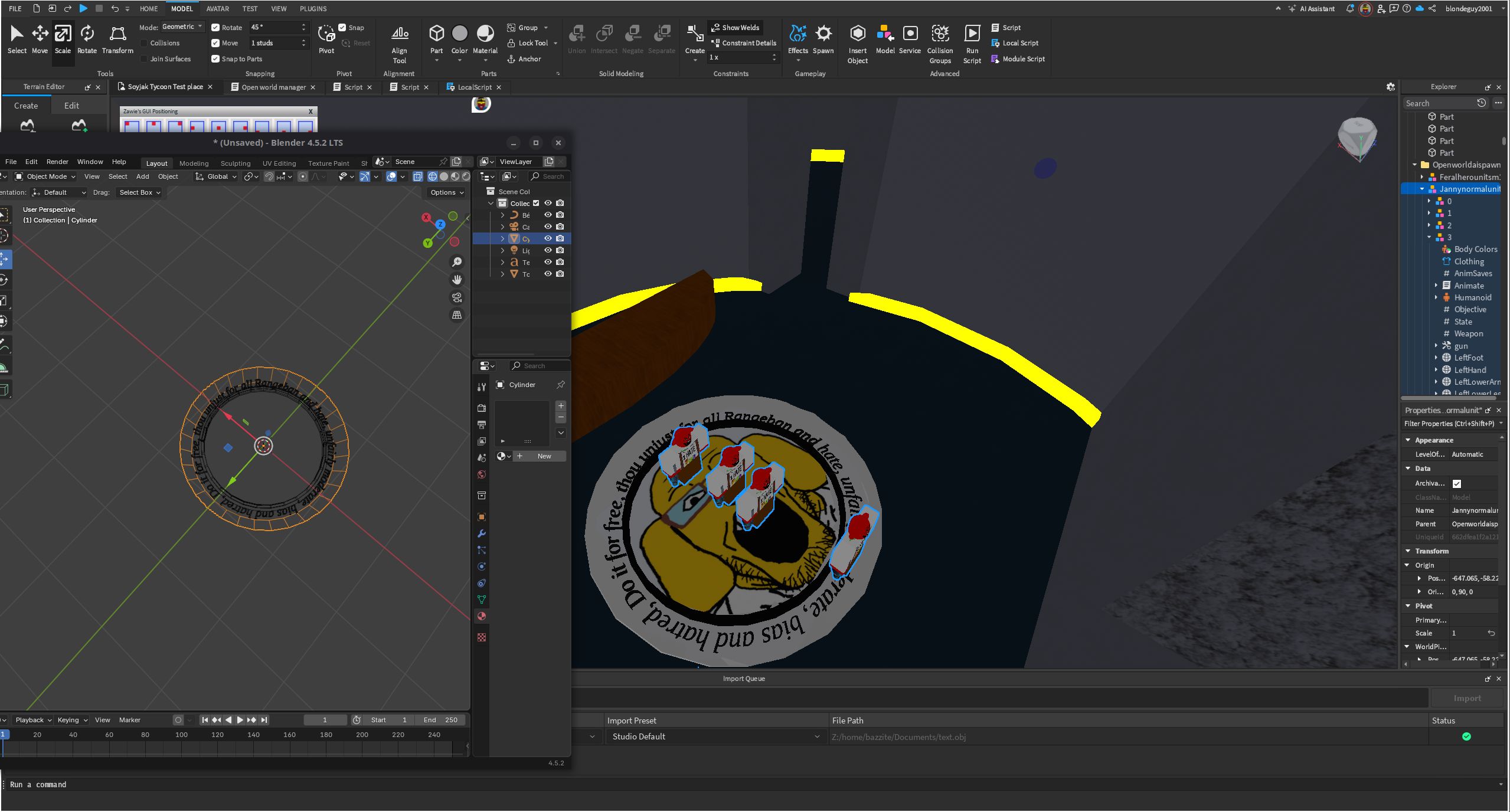
Task: Click the Edit tab in Terrain Editor
Action: click(x=71, y=106)
